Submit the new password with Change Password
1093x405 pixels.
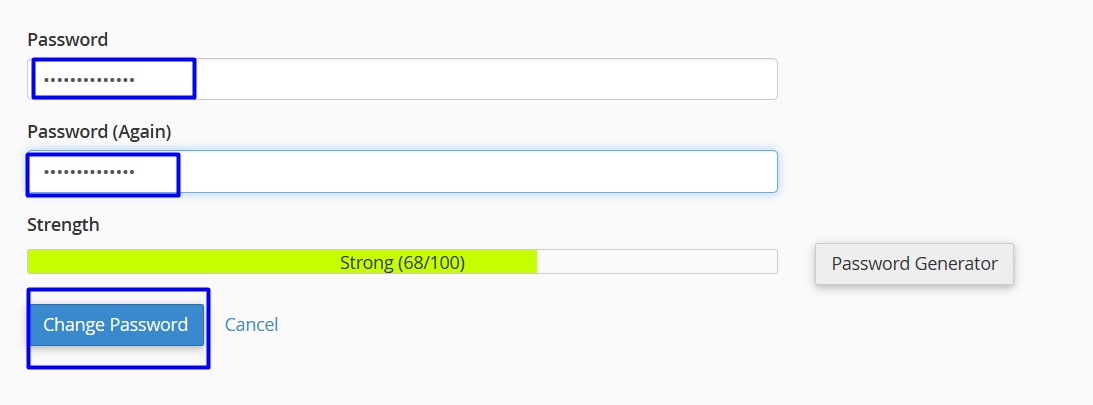tap(115, 325)
